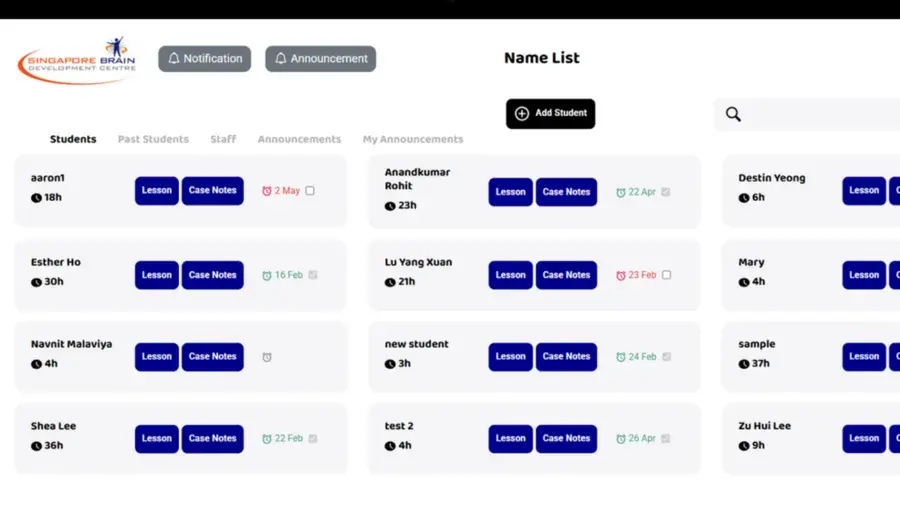Tick the 2 May checkbox for aaron1

click(x=310, y=191)
